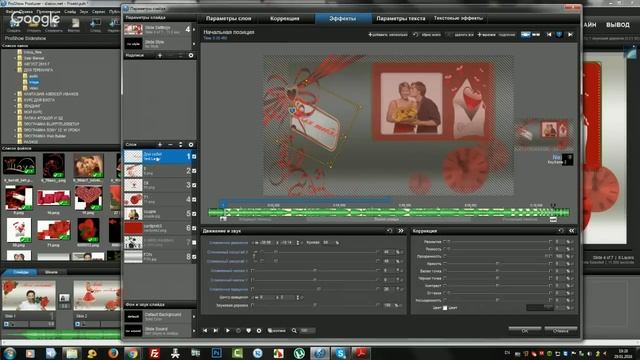Toggle visibility checkbox of layer 3
The width and height of the screenshot is (640, 360).
click(194, 185)
